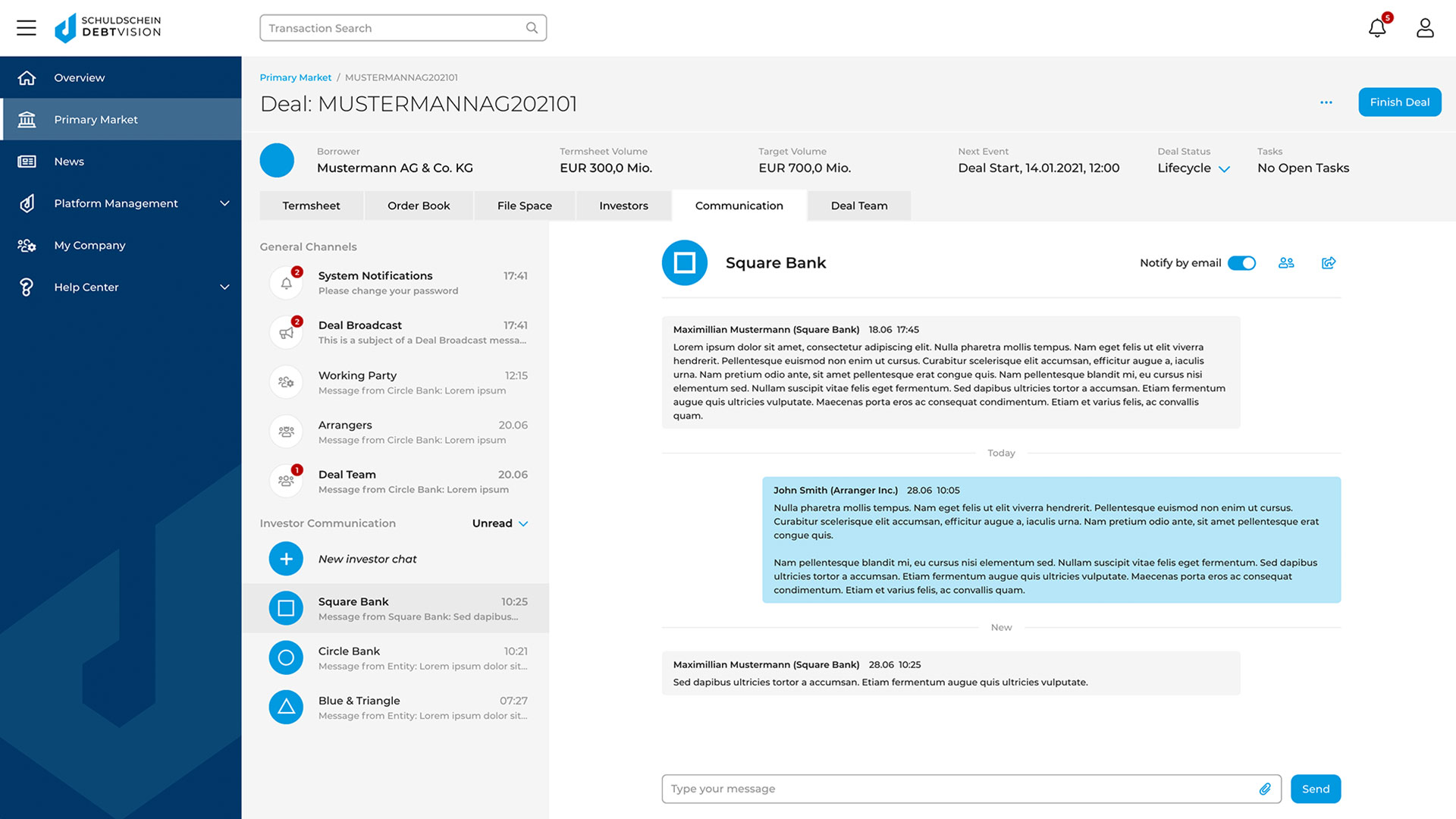Open the Unread filter dropdown

pos(500,523)
